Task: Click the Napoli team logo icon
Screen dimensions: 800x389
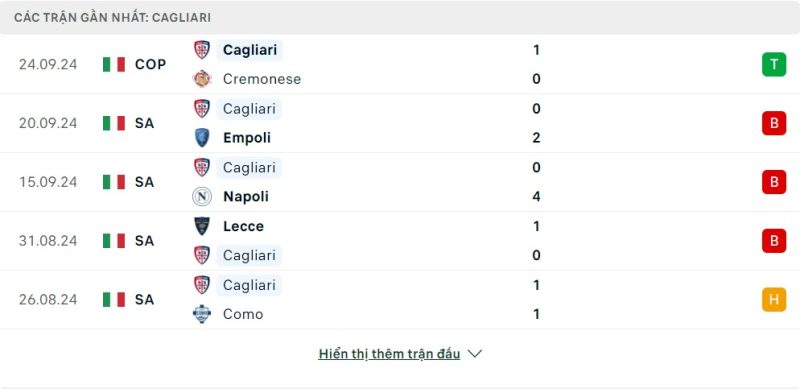Action: [x=202, y=197]
